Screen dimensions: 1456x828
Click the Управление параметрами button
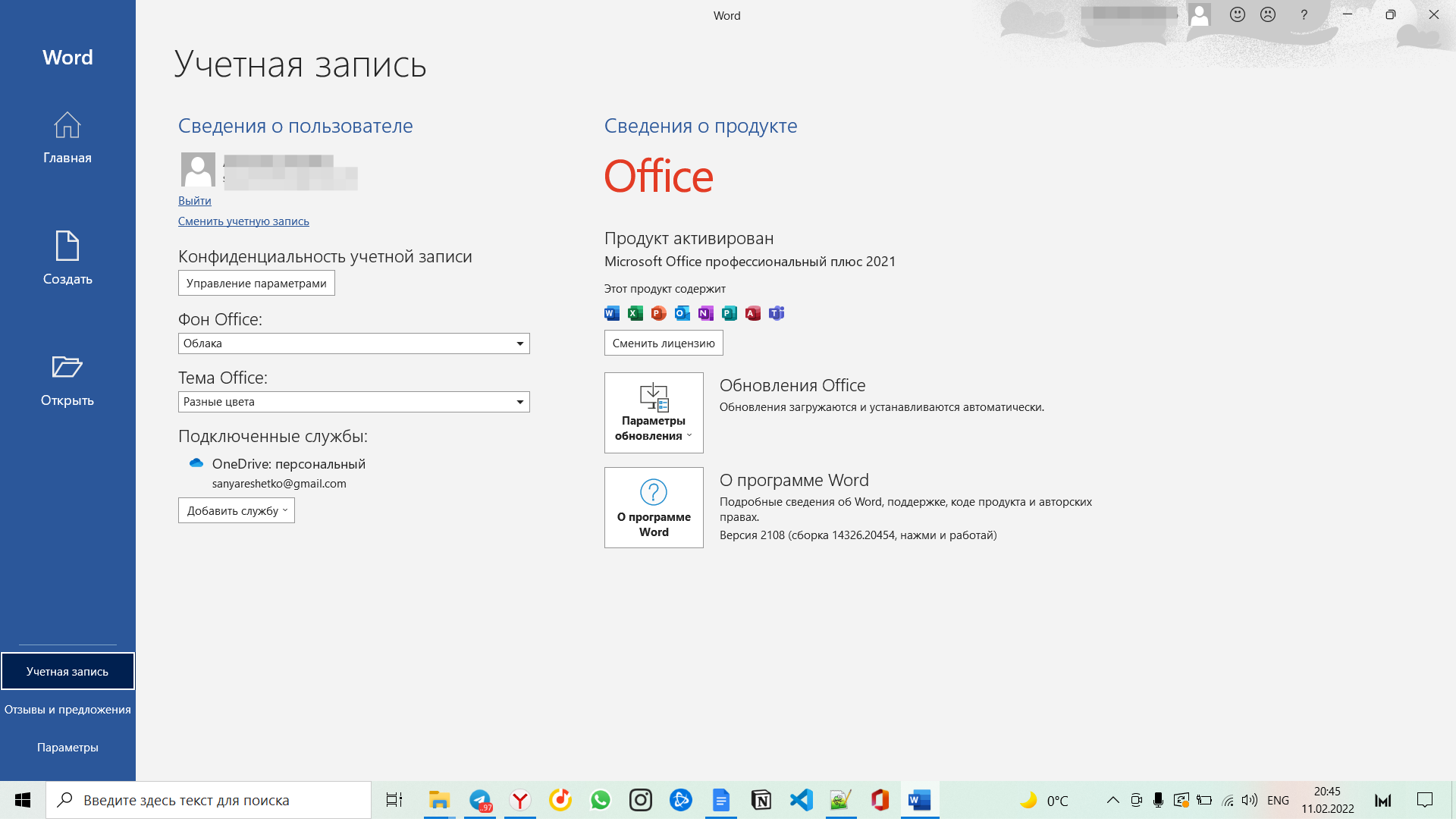[x=256, y=283]
